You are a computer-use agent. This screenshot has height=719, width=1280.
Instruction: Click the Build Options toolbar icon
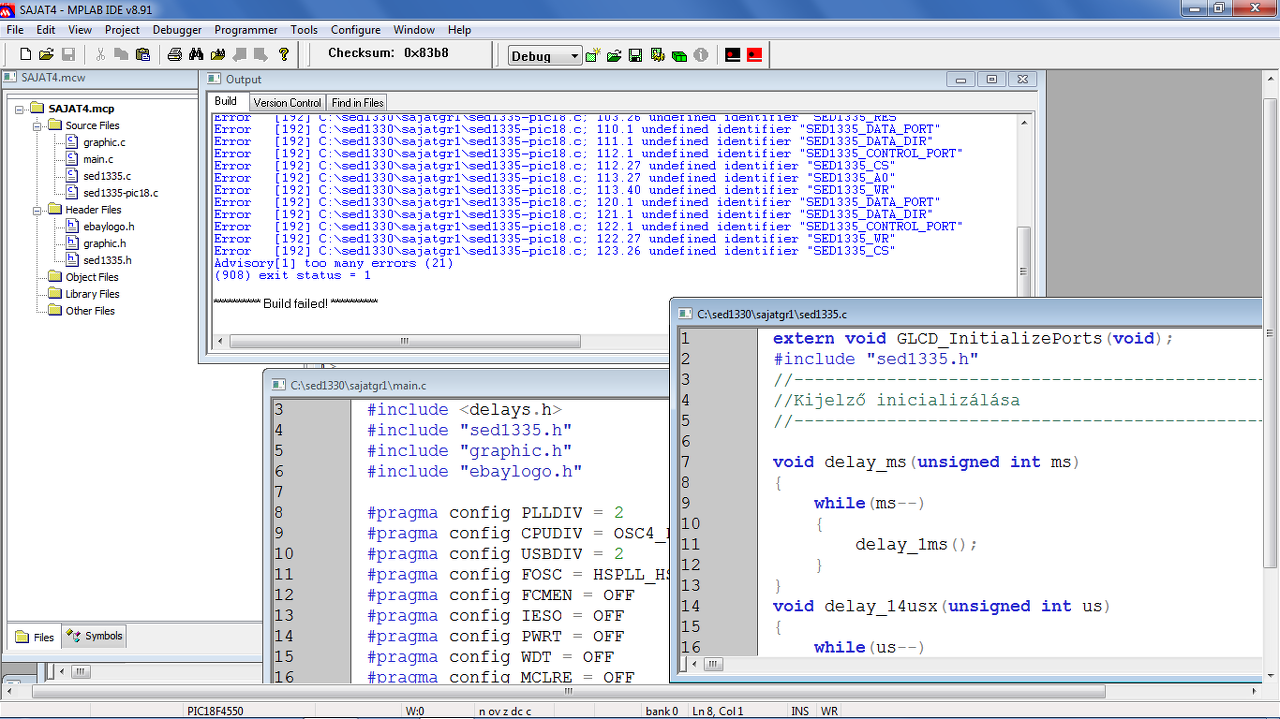[657, 55]
